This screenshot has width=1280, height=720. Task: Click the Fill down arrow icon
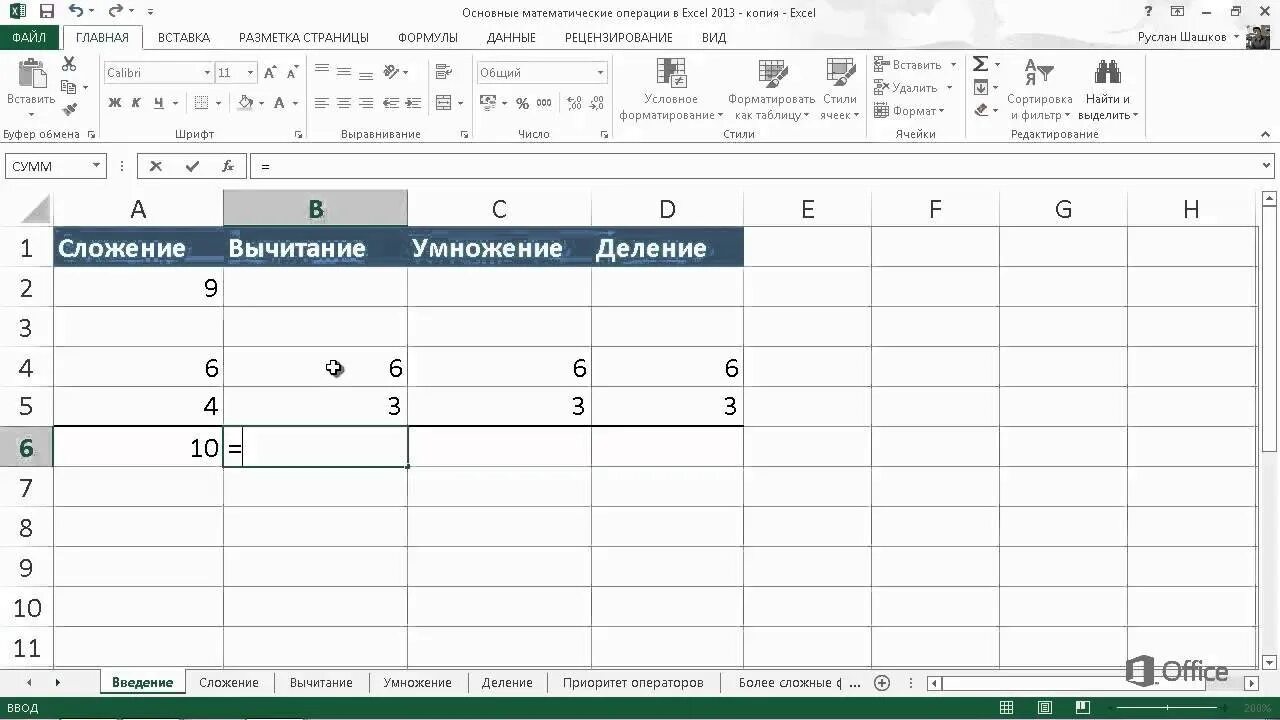pos(981,88)
